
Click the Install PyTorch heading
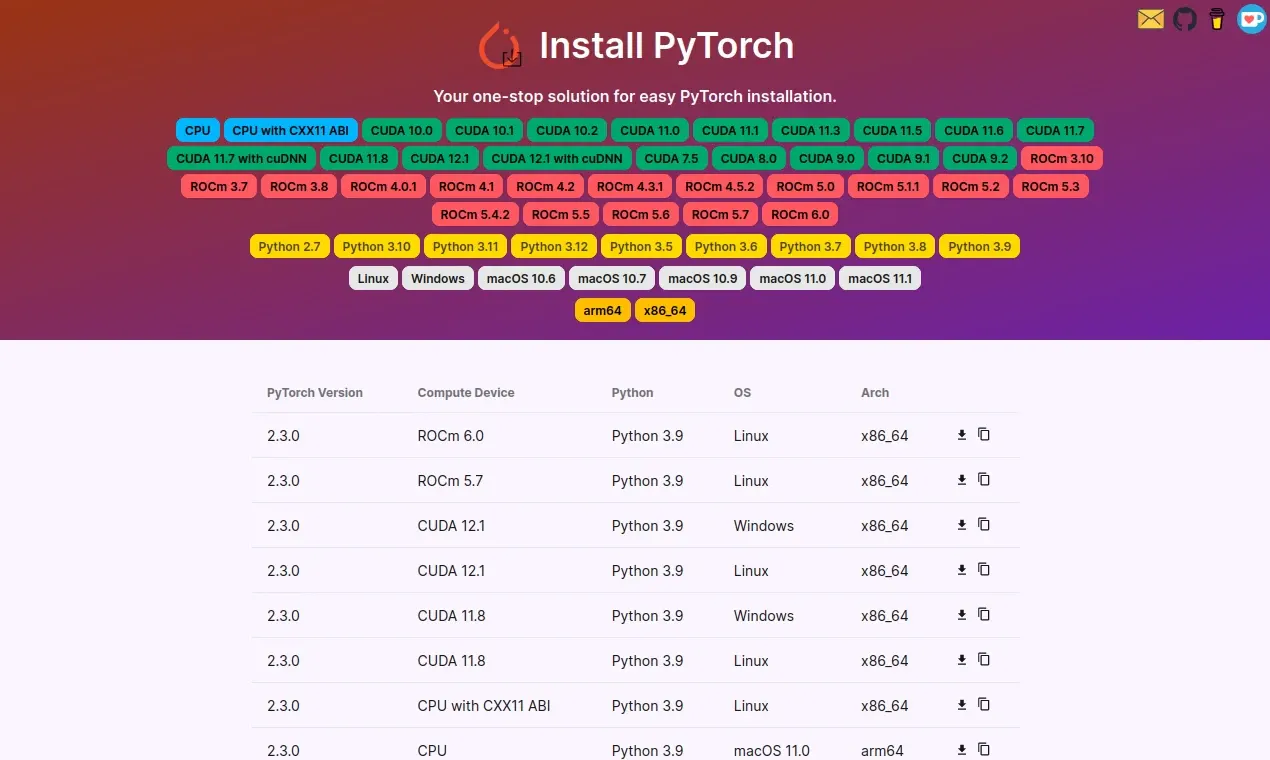pyautogui.click(x=666, y=46)
